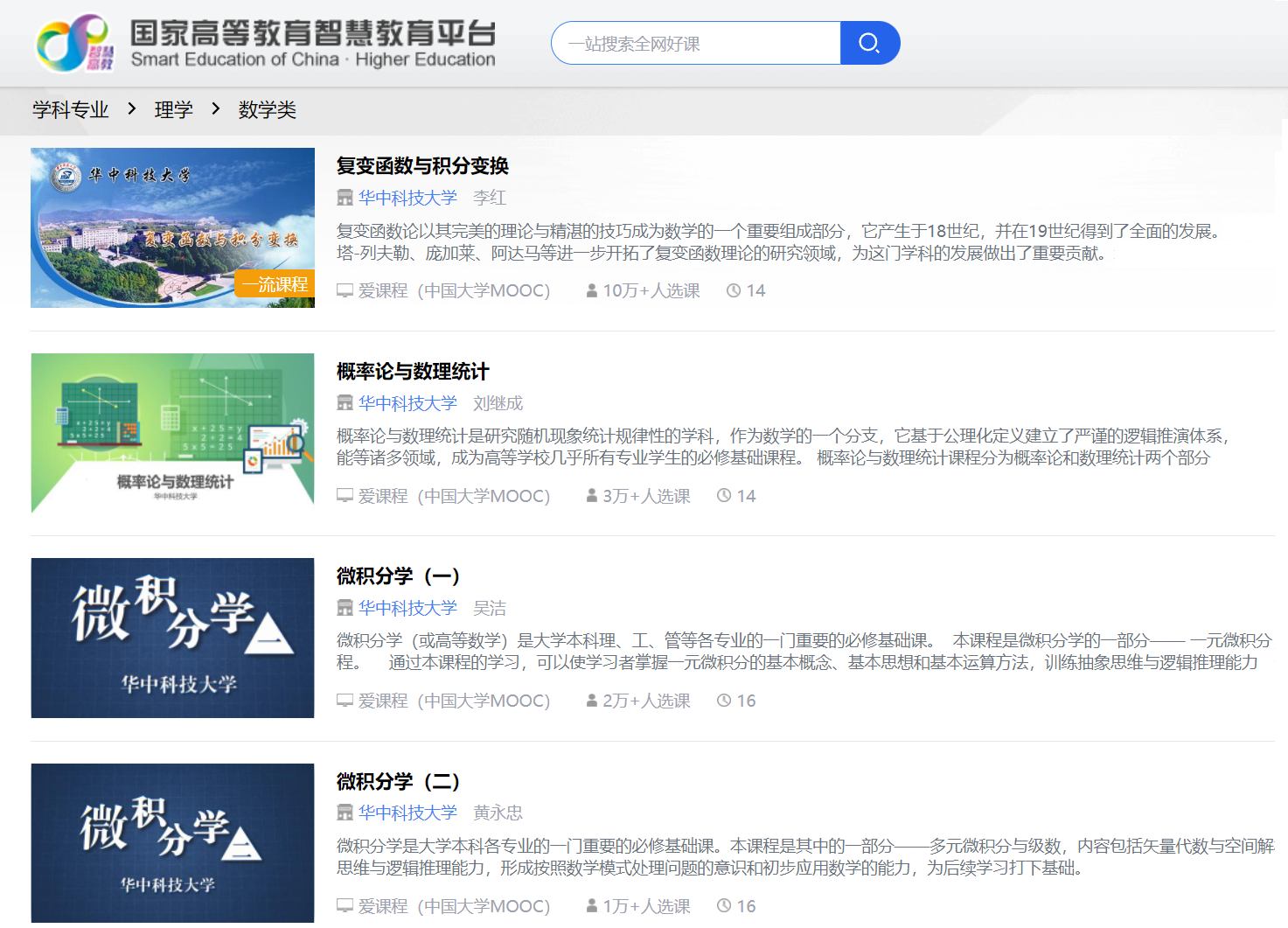Image resolution: width=1288 pixels, height=928 pixels.
Task: Click the Smart Education of China logo
Action: 75,43
